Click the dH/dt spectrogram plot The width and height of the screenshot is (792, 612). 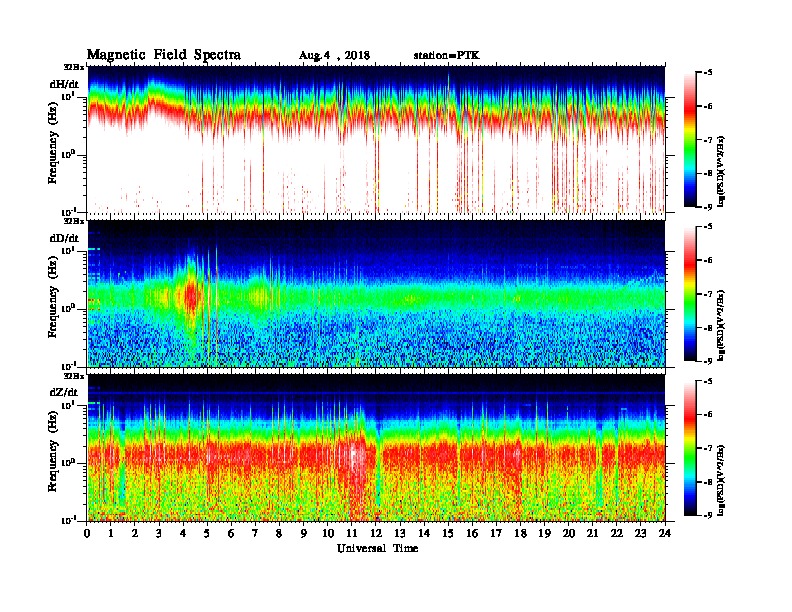pyautogui.click(x=376, y=139)
